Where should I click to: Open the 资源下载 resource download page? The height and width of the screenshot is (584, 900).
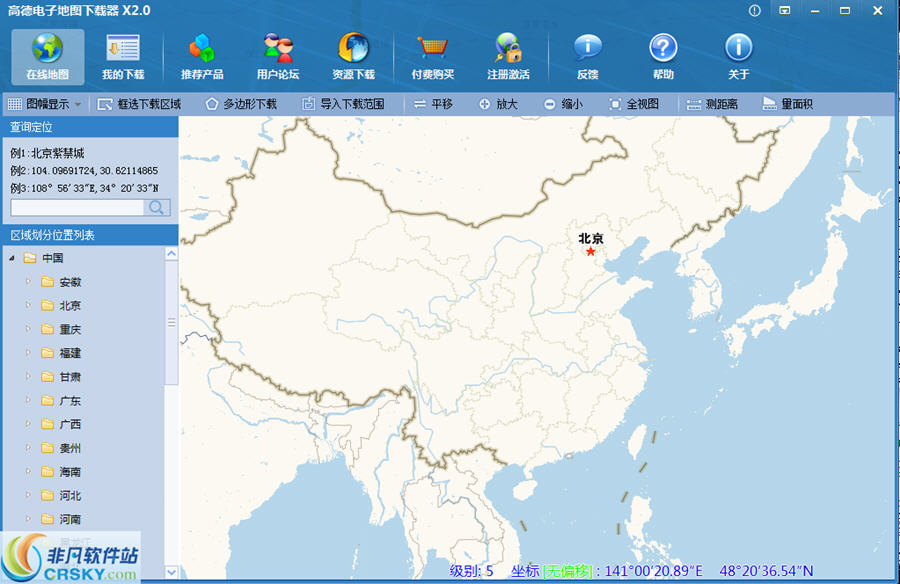(x=354, y=55)
